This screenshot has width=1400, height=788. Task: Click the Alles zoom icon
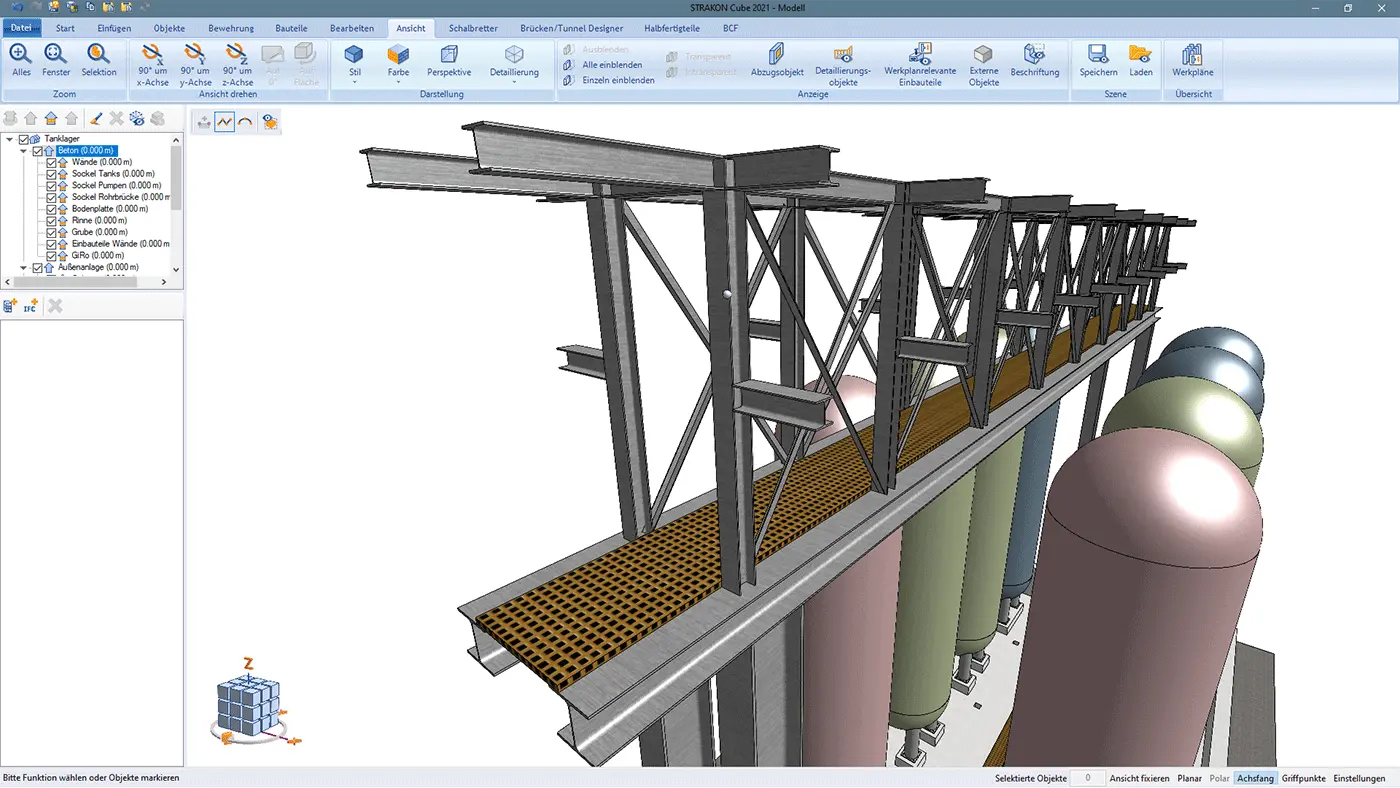pyautogui.click(x=21, y=56)
